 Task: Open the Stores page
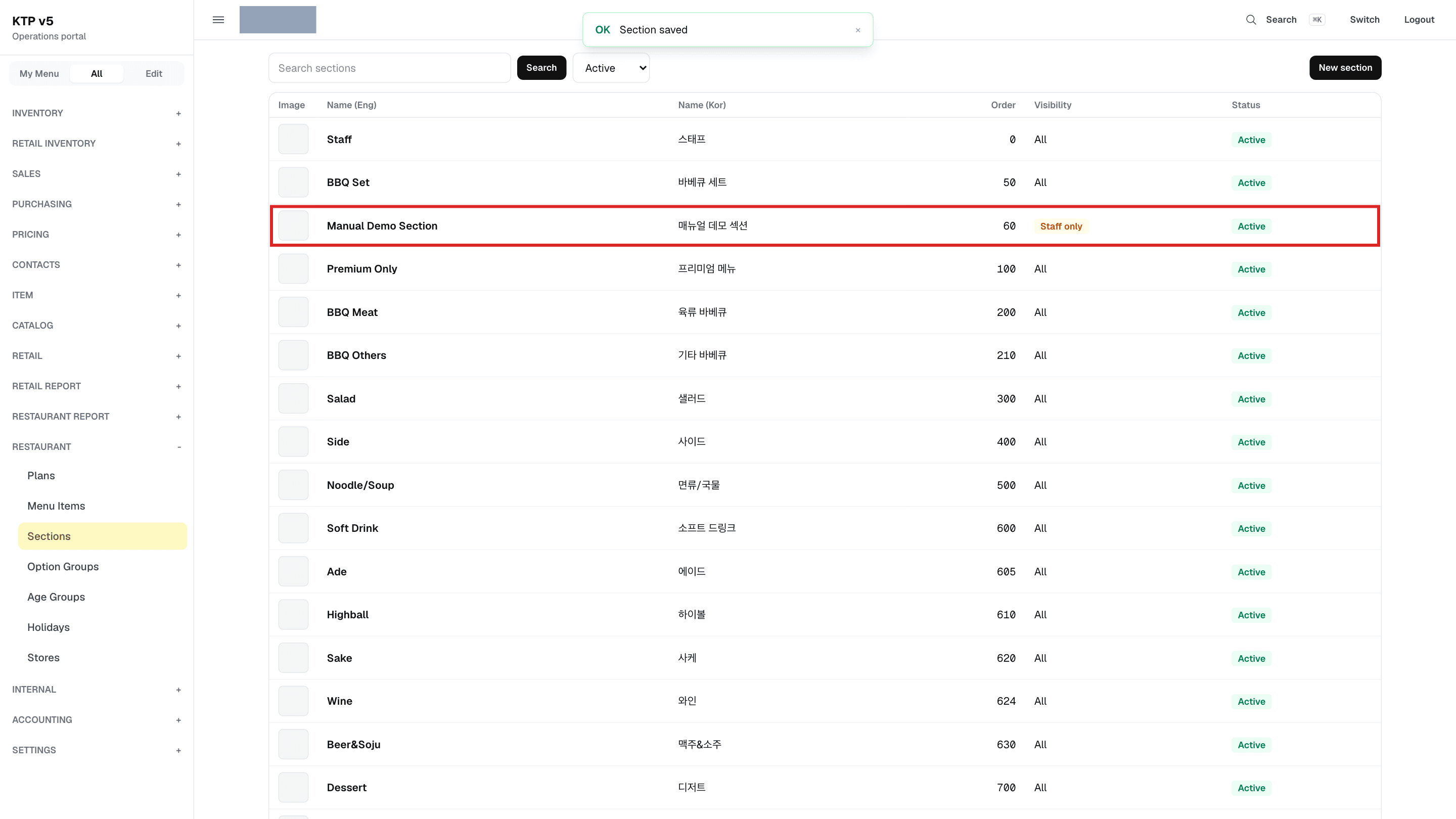click(x=102, y=657)
